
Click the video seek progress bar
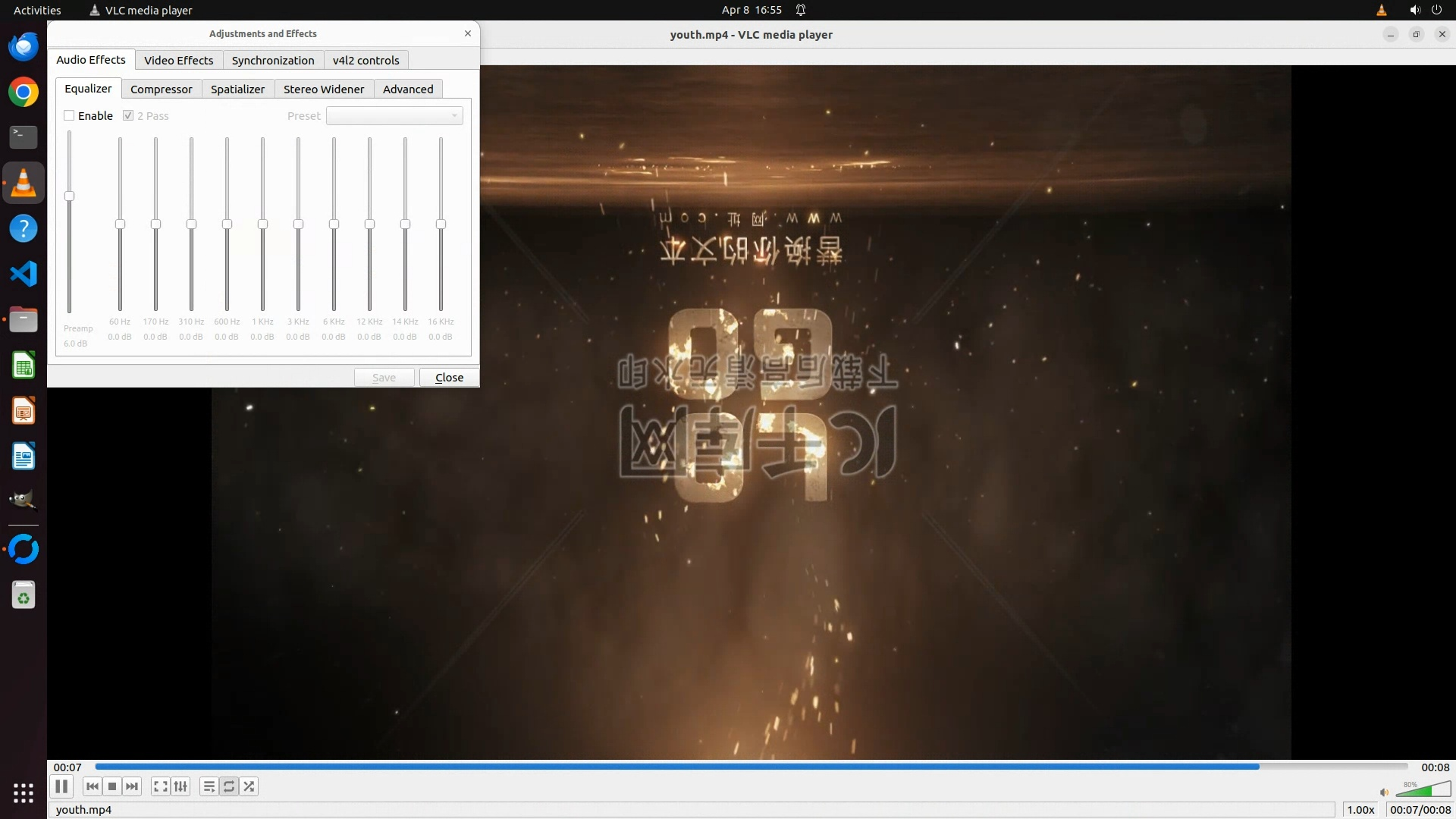click(x=751, y=767)
